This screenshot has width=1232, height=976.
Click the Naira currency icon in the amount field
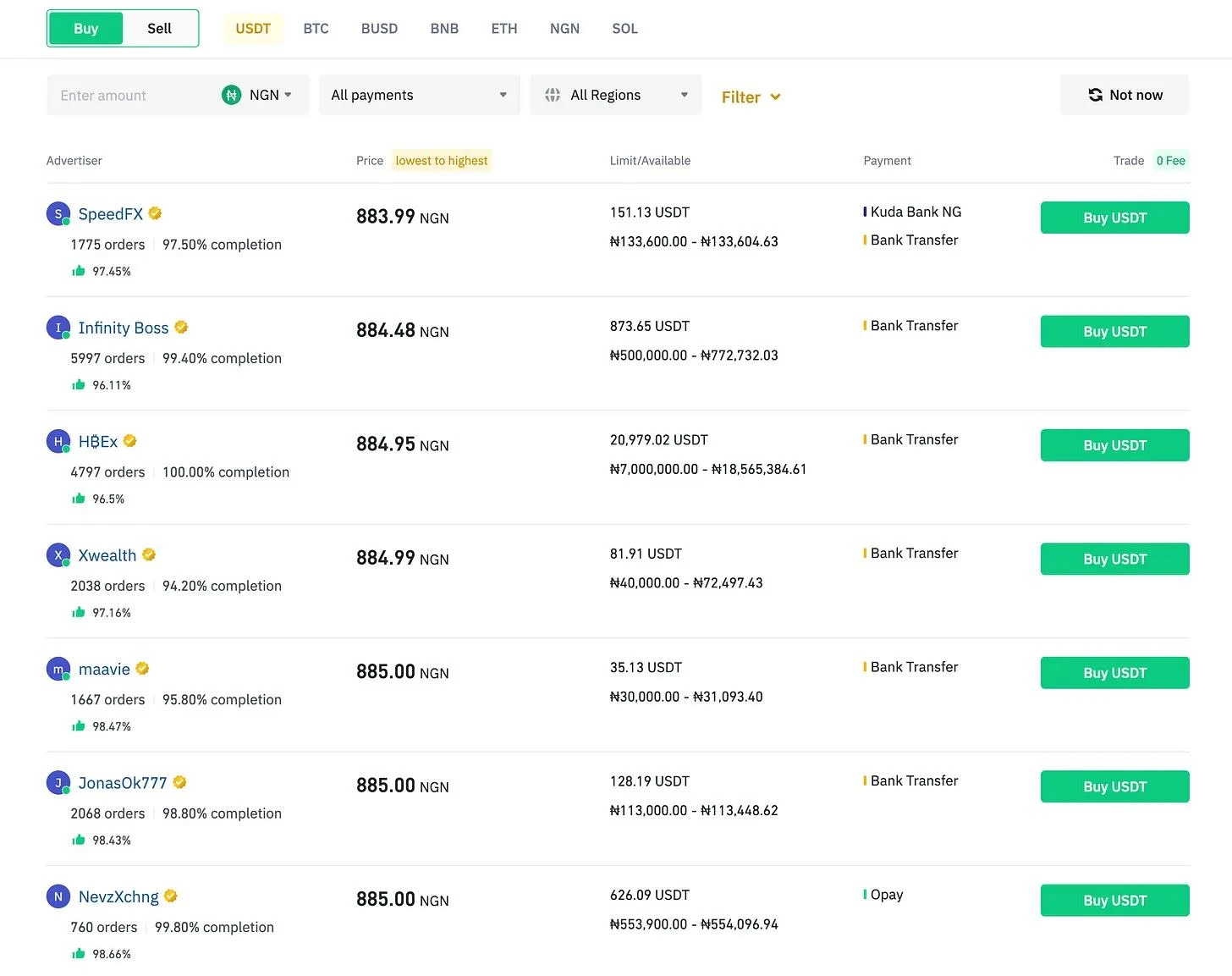(231, 96)
